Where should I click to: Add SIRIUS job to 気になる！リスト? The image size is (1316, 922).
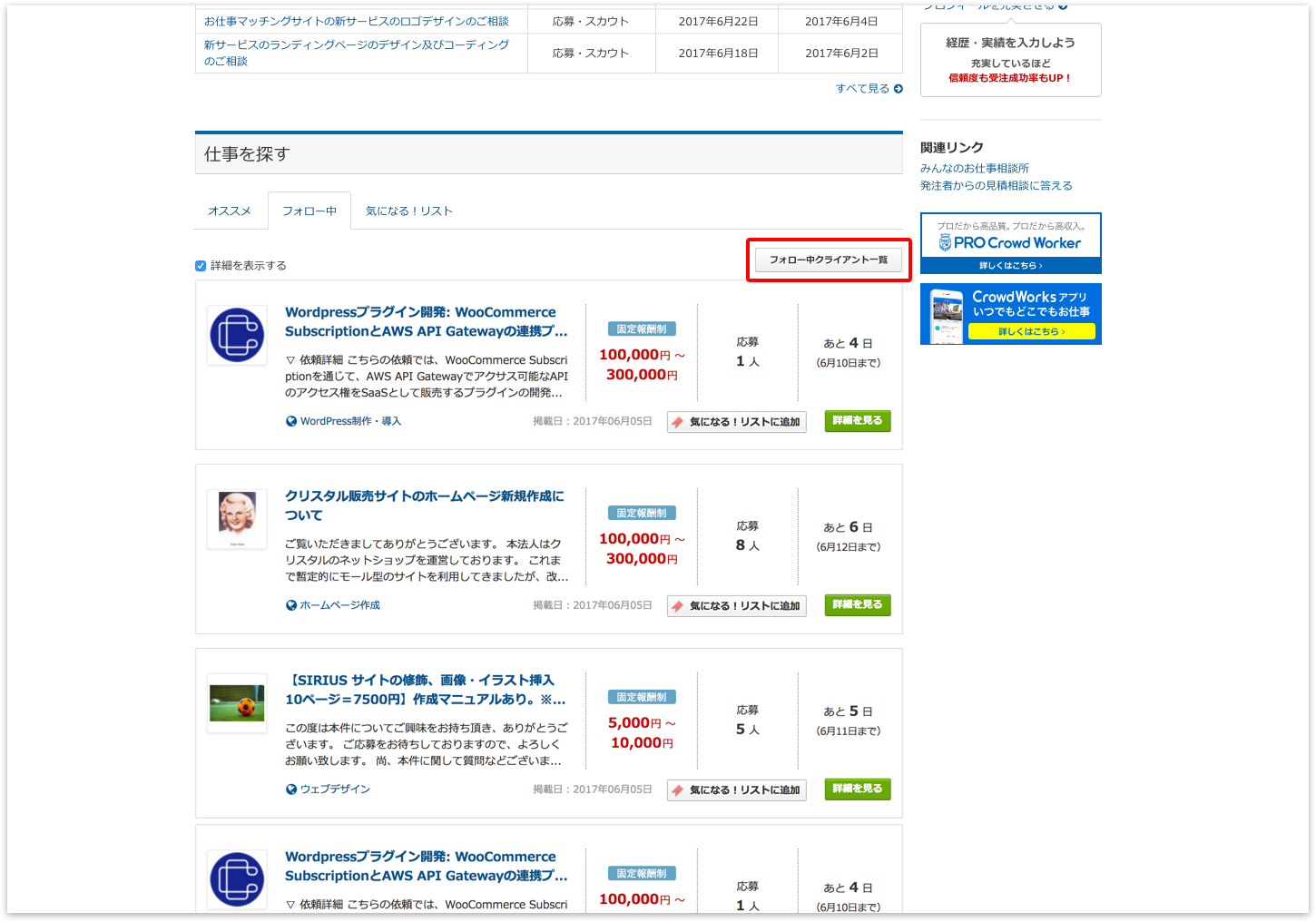click(737, 790)
